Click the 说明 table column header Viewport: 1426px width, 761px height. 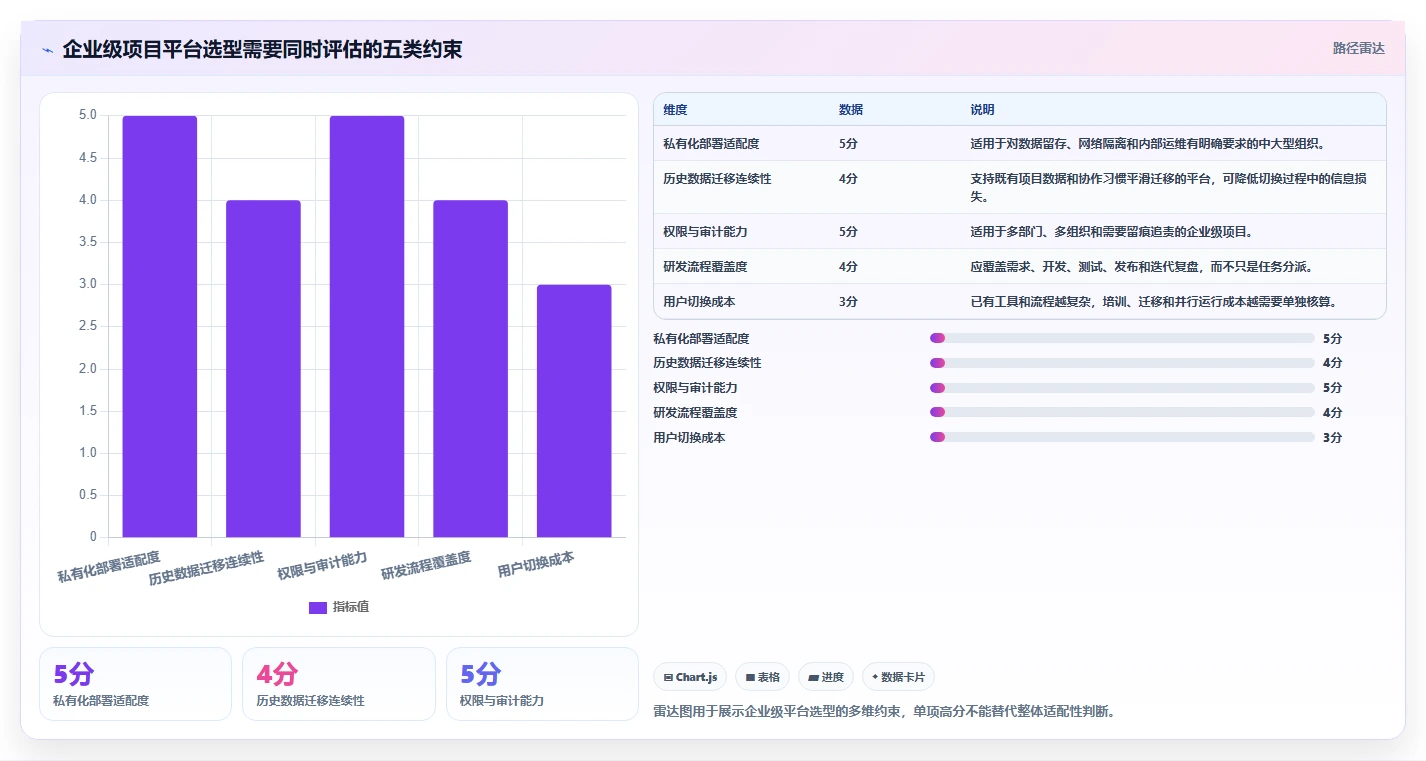coord(982,110)
